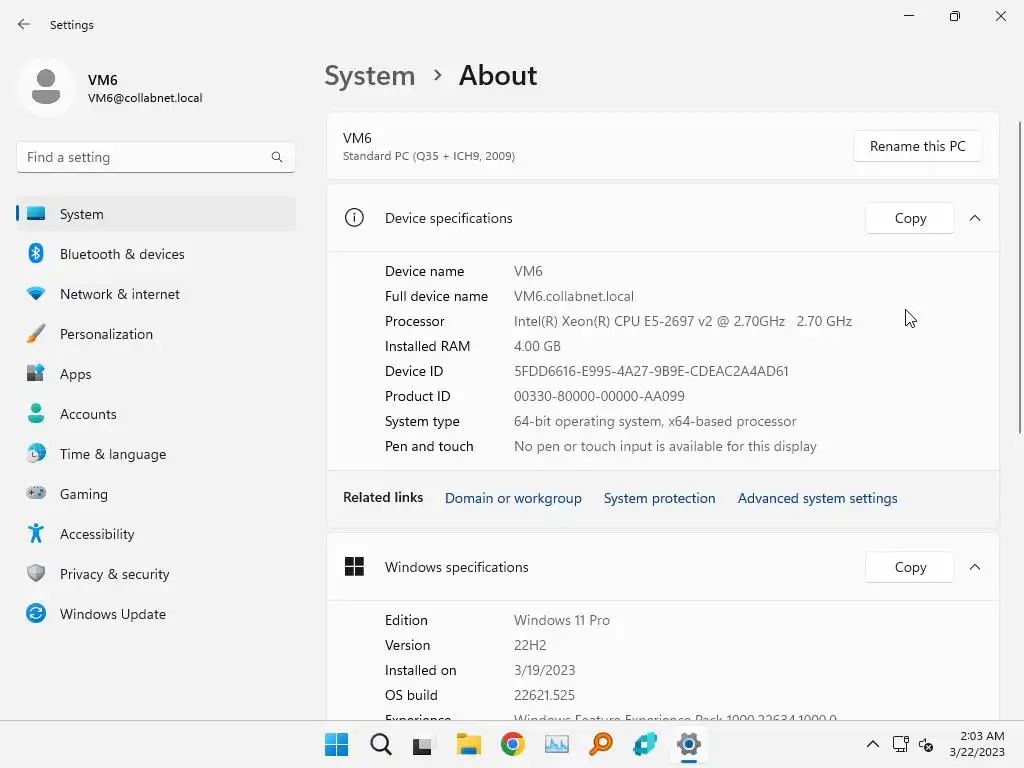Click the Find a setting search box
The width and height of the screenshot is (1024, 768).
[155, 157]
